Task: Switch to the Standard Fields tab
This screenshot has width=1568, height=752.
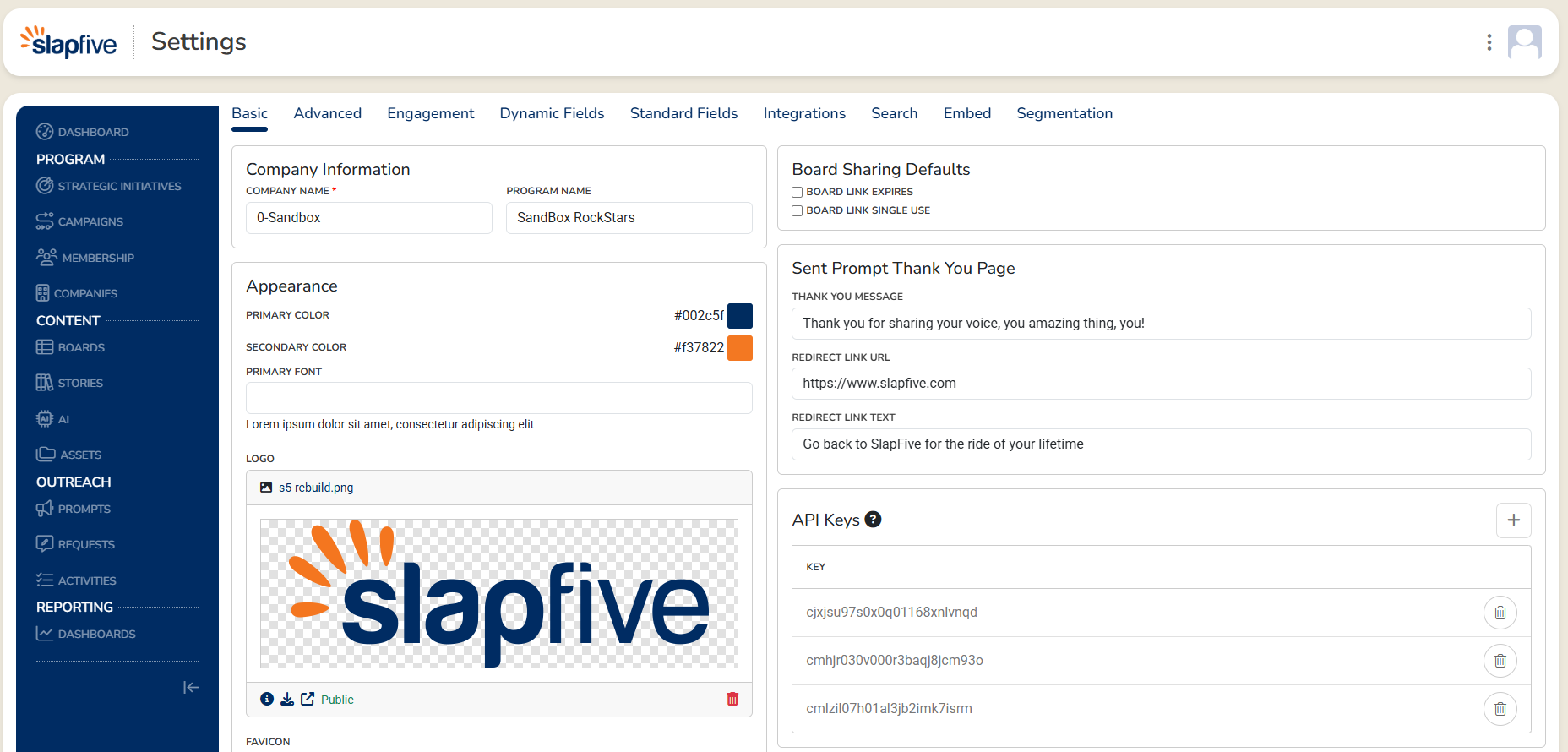Action: [684, 113]
